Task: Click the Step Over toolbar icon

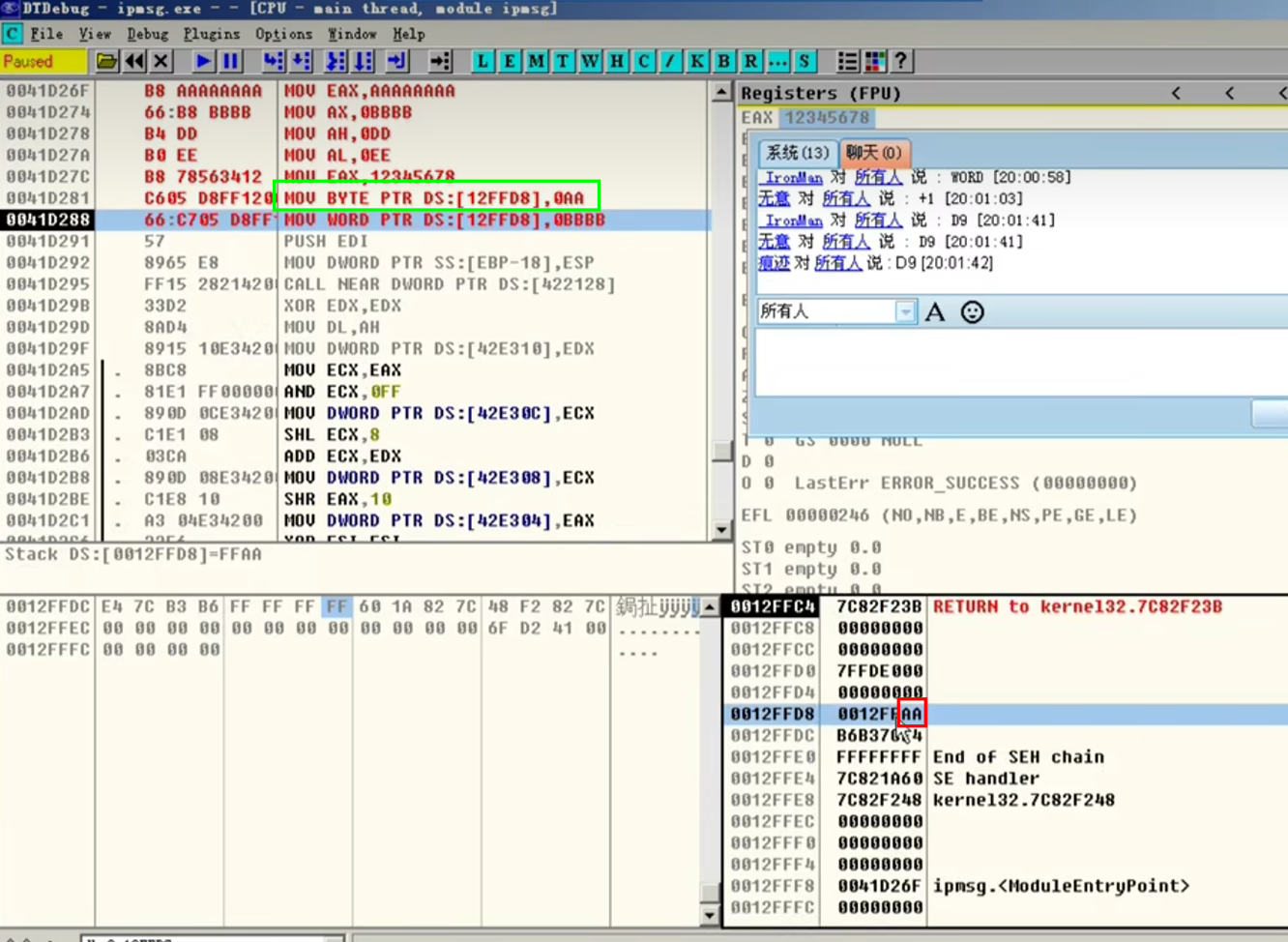Action: (x=301, y=61)
